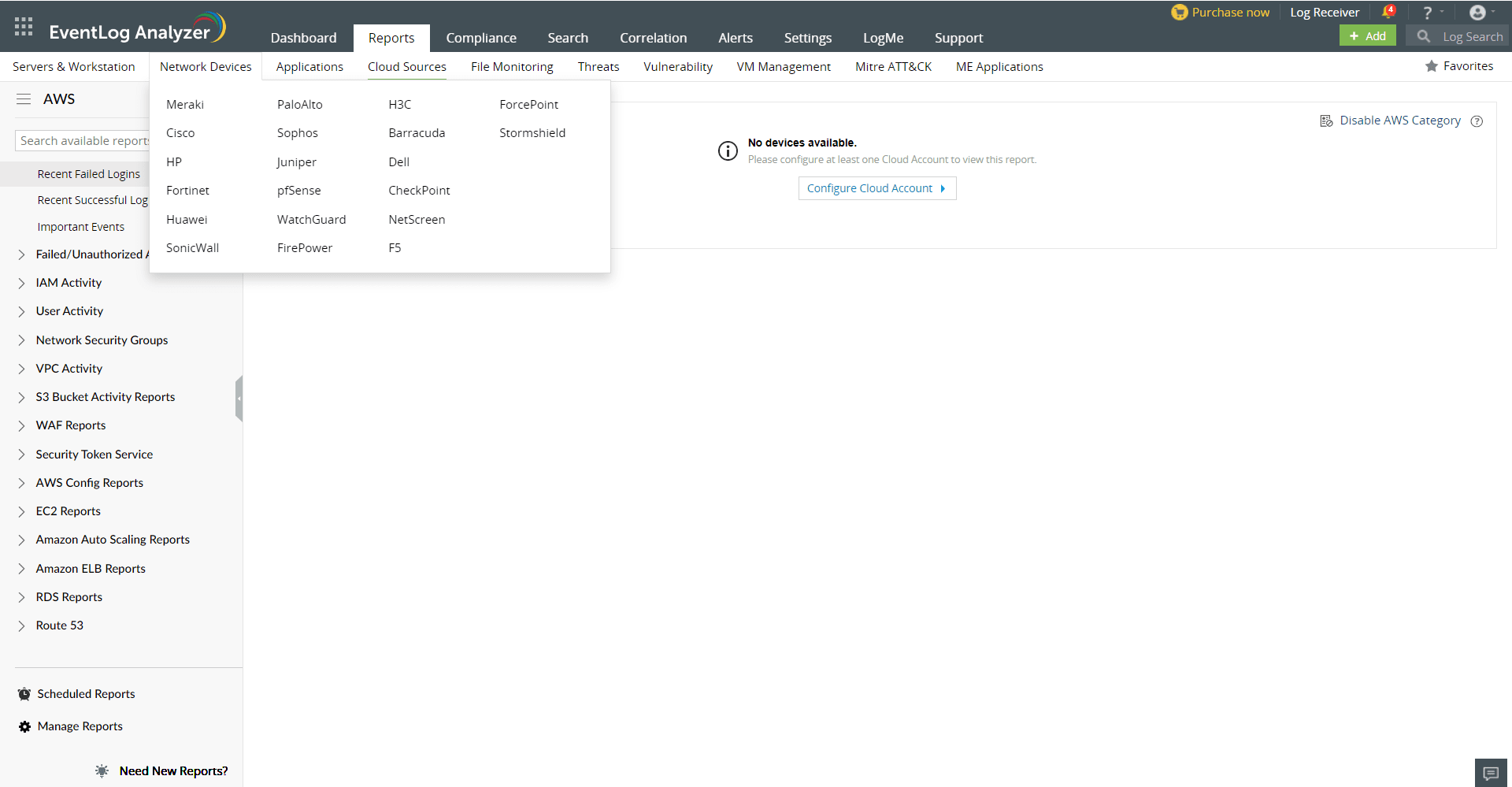Disable AWS Category
Image resolution: width=1512 pixels, height=787 pixels.
click(x=1399, y=120)
